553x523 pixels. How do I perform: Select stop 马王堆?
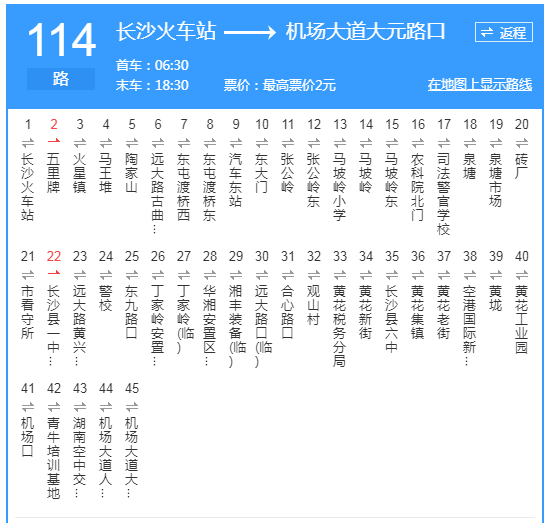coord(106,173)
